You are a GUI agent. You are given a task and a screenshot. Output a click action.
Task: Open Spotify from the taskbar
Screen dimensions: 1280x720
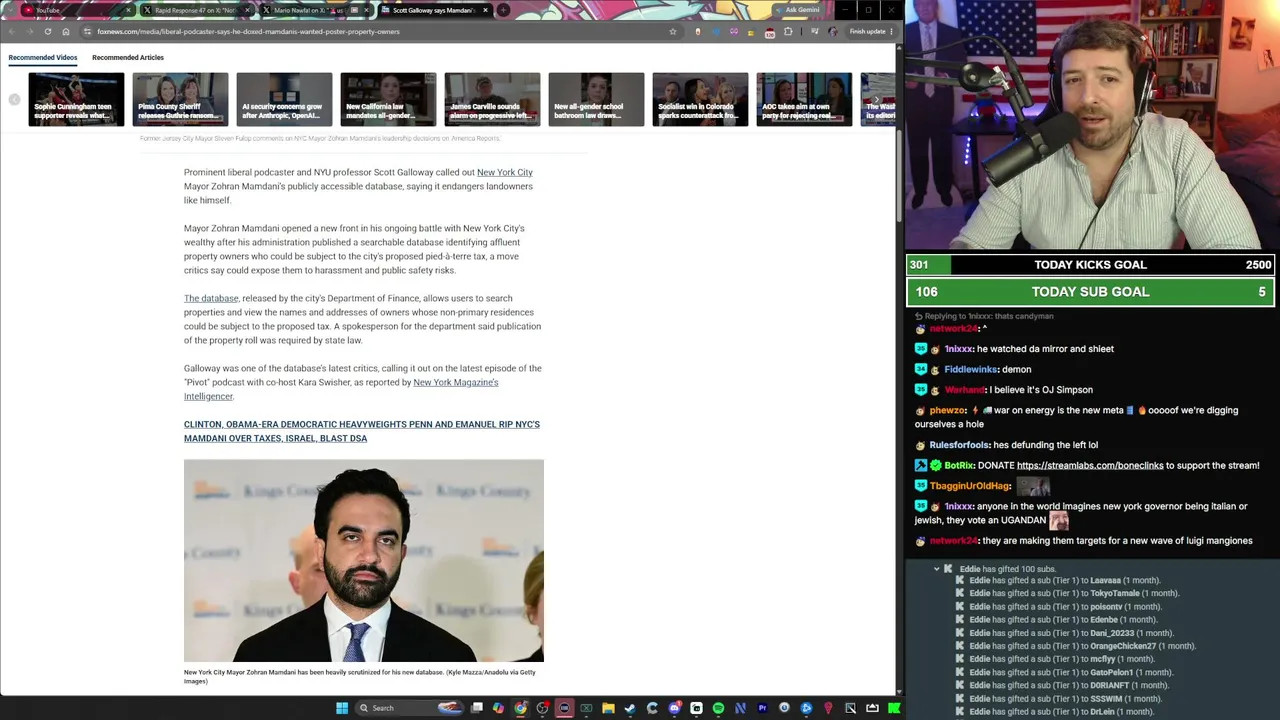pyautogui.click(x=718, y=708)
